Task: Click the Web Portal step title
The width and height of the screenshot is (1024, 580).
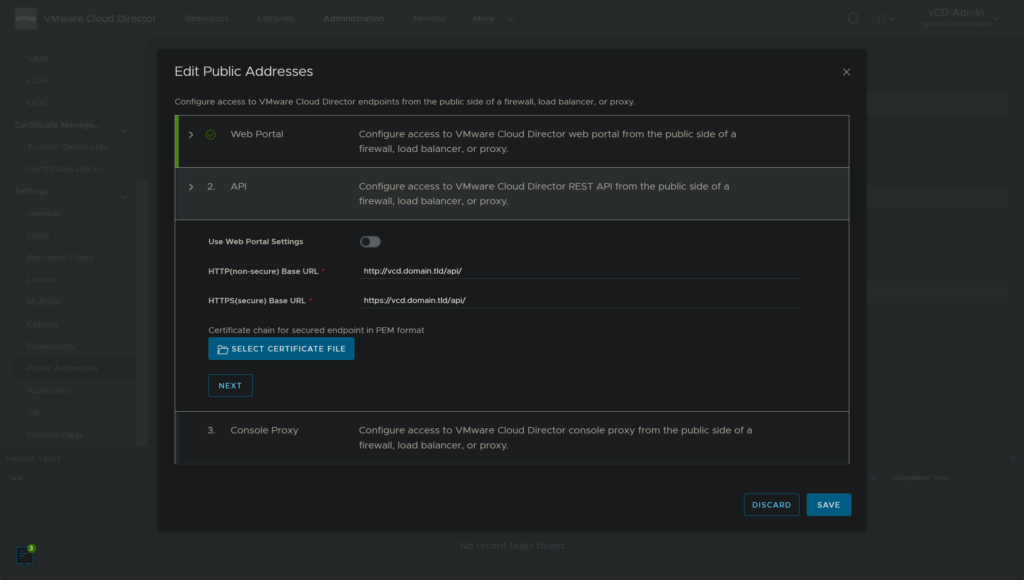Action: coord(257,134)
